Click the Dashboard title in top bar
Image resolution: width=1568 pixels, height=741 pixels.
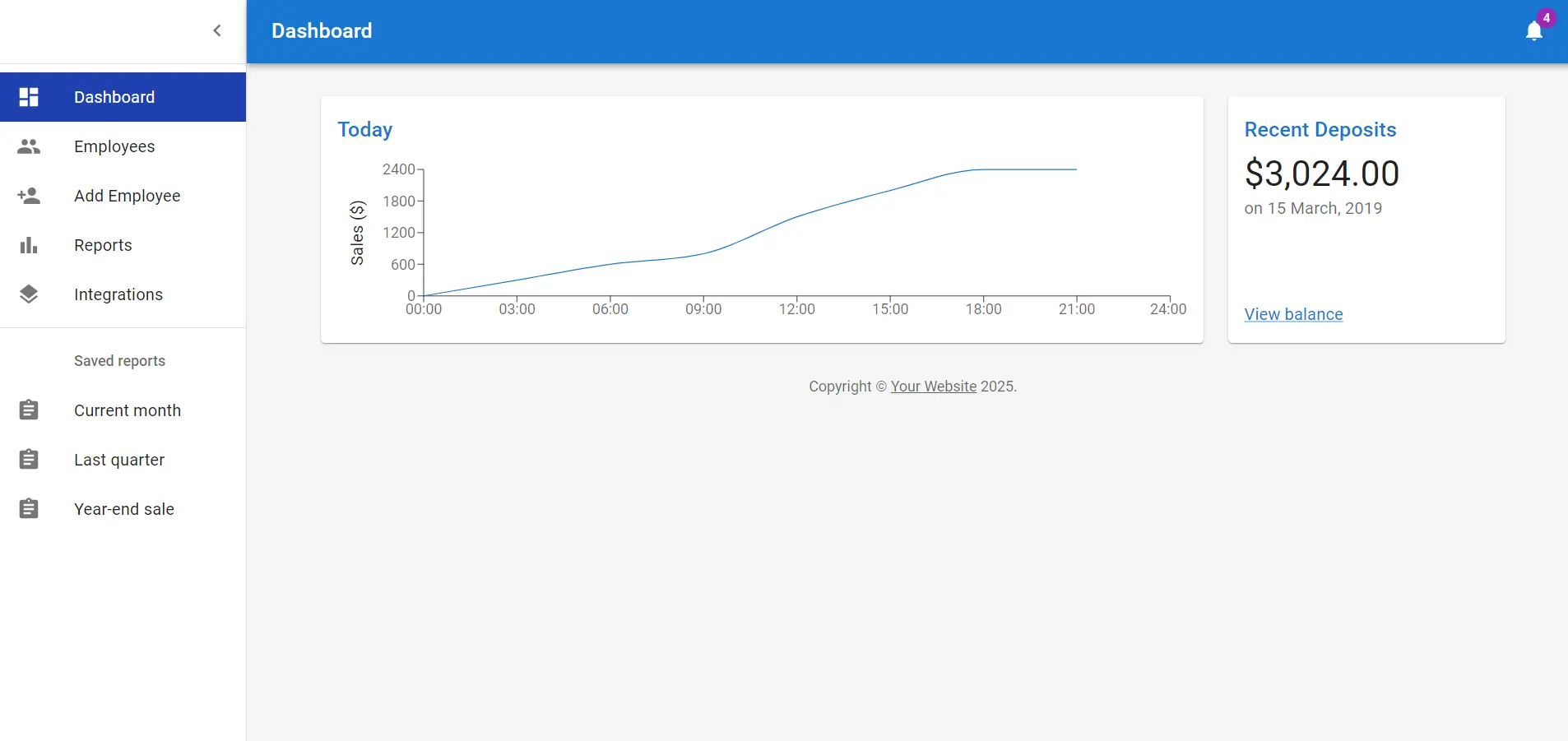[322, 31]
